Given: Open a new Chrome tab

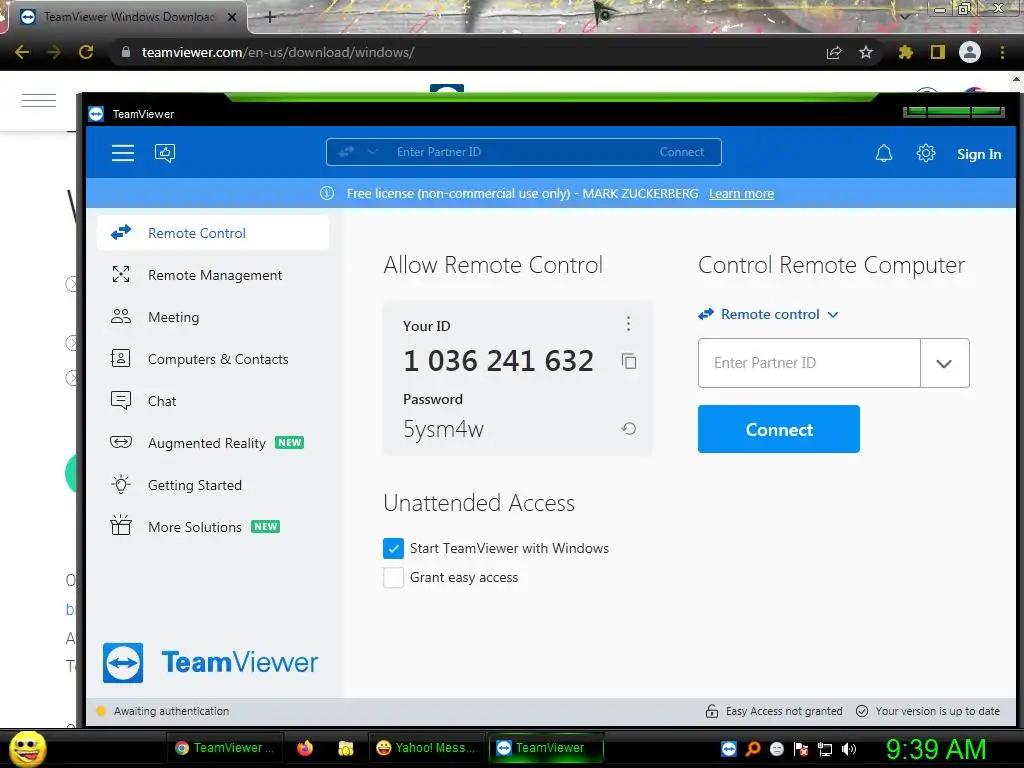Looking at the screenshot, I should [x=270, y=17].
